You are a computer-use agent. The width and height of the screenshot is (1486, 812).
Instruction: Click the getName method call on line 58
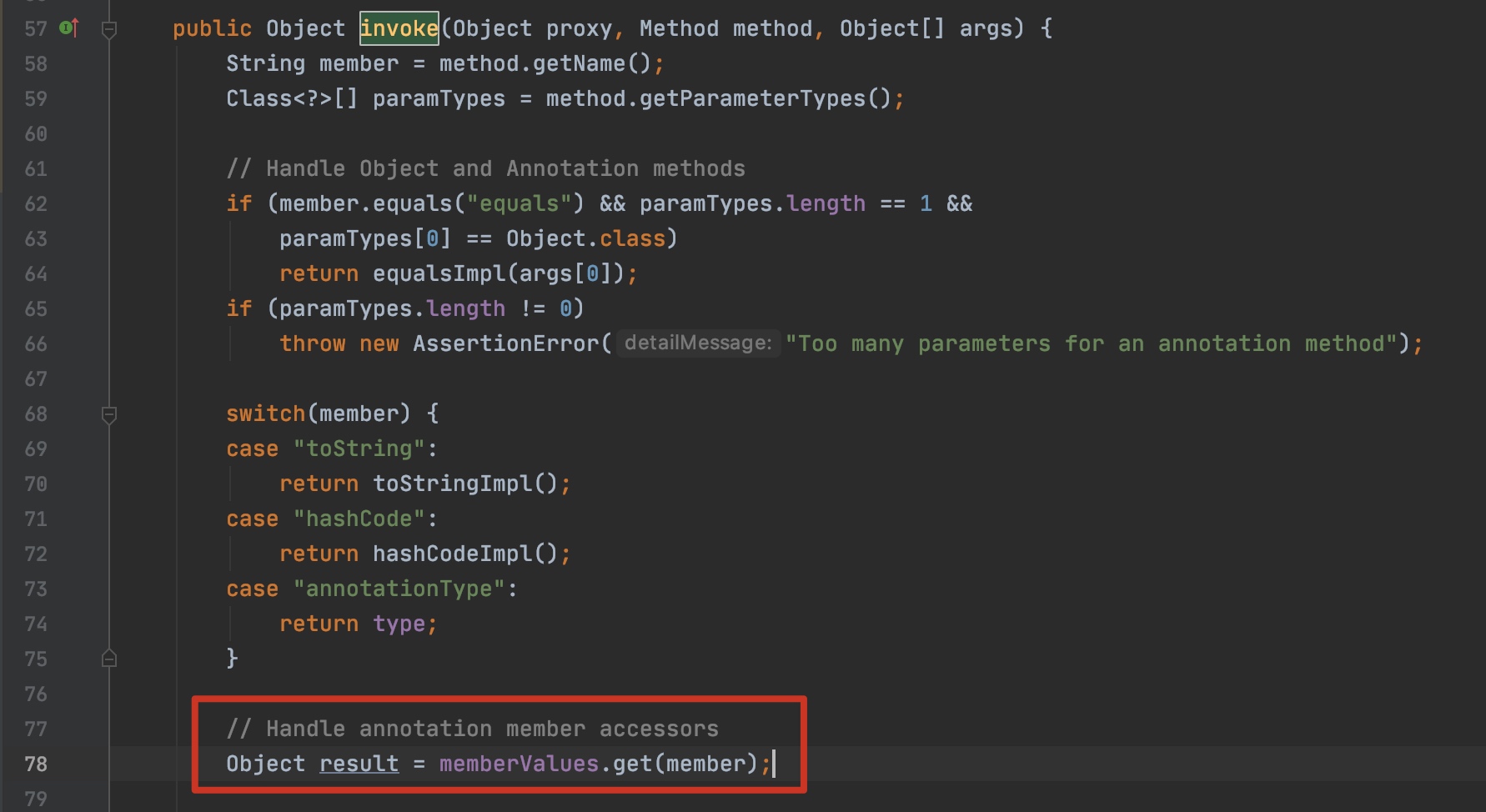point(579,63)
